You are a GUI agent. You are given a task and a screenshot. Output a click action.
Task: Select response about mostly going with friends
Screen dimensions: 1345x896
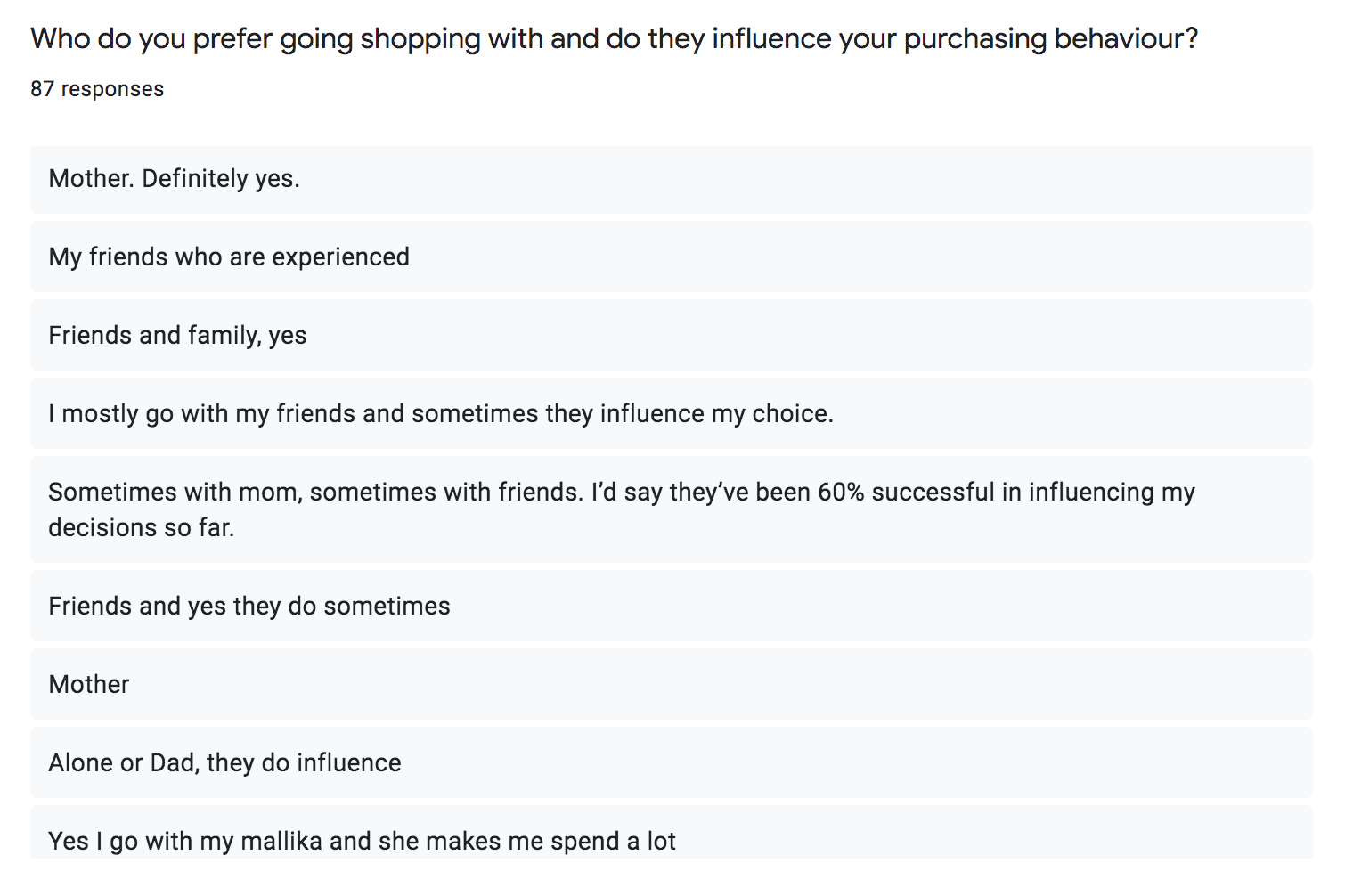click(672, 413)
